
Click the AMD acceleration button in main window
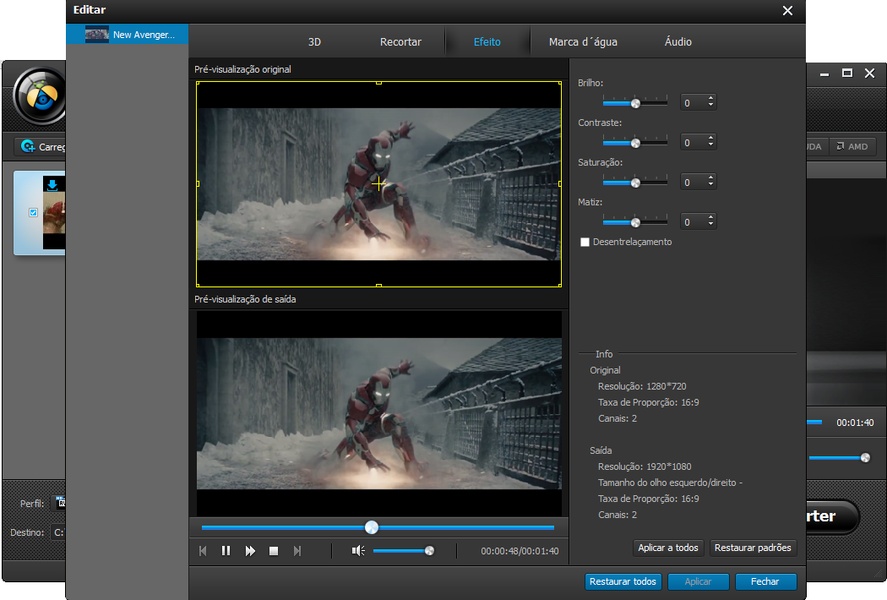852,146
